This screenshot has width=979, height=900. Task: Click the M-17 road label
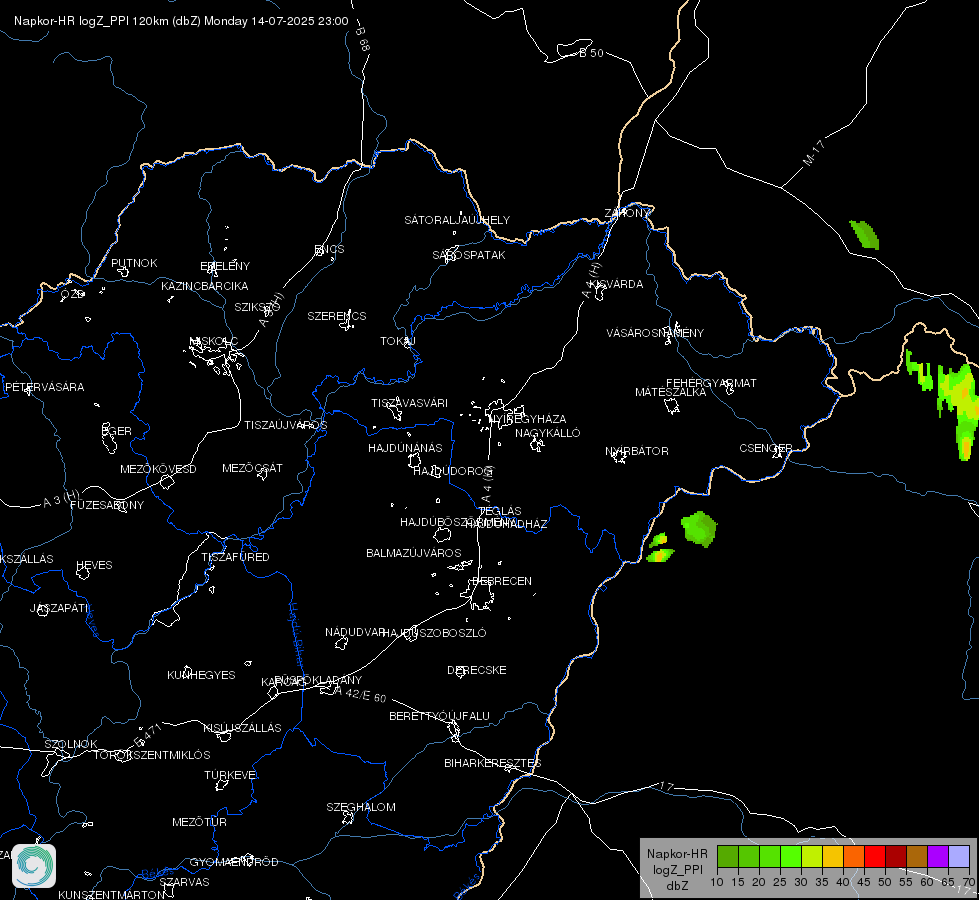(814, 153)
